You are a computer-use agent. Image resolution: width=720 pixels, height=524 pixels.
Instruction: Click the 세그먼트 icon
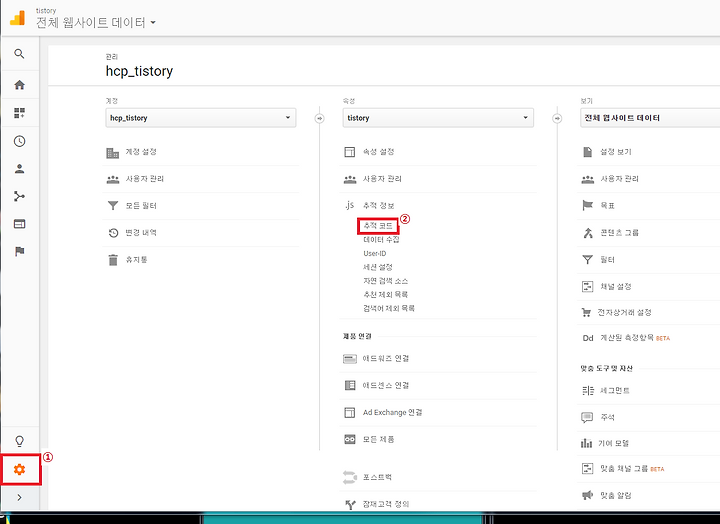[588, 391]
